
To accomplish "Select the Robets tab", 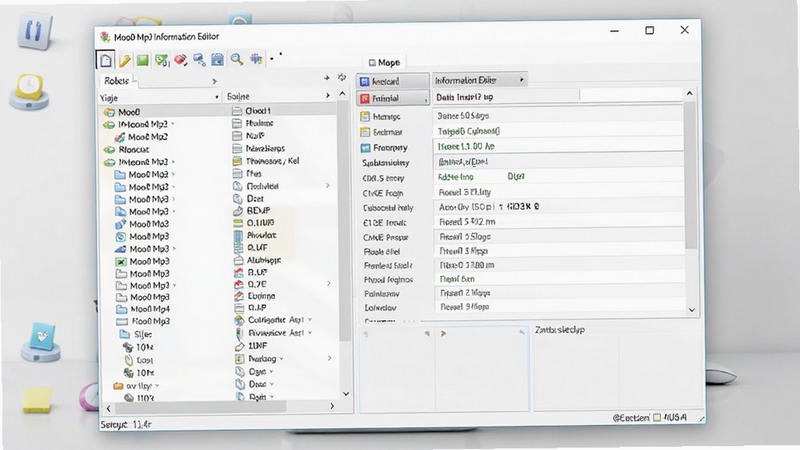I will (x=116, y=81).
